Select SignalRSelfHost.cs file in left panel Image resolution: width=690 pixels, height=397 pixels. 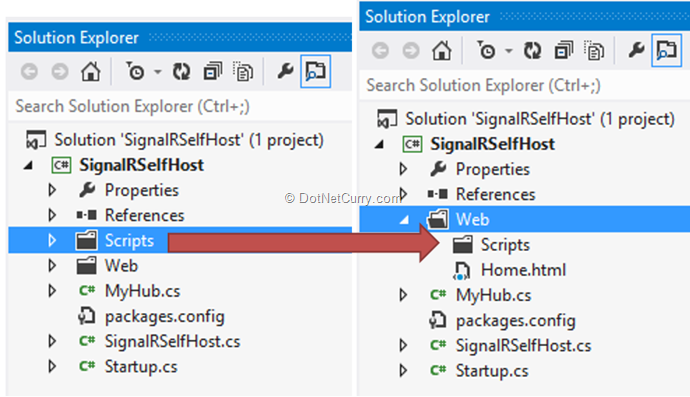172,342
